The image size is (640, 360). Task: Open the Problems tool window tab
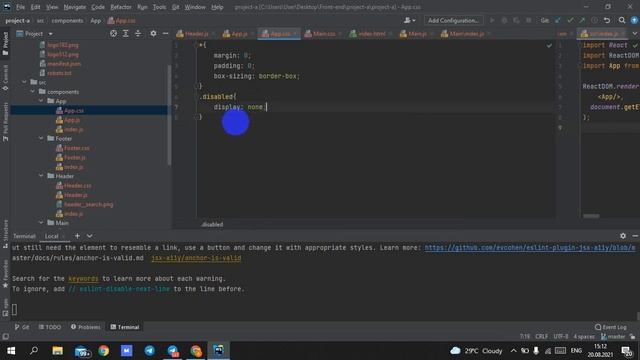(85, 327)
